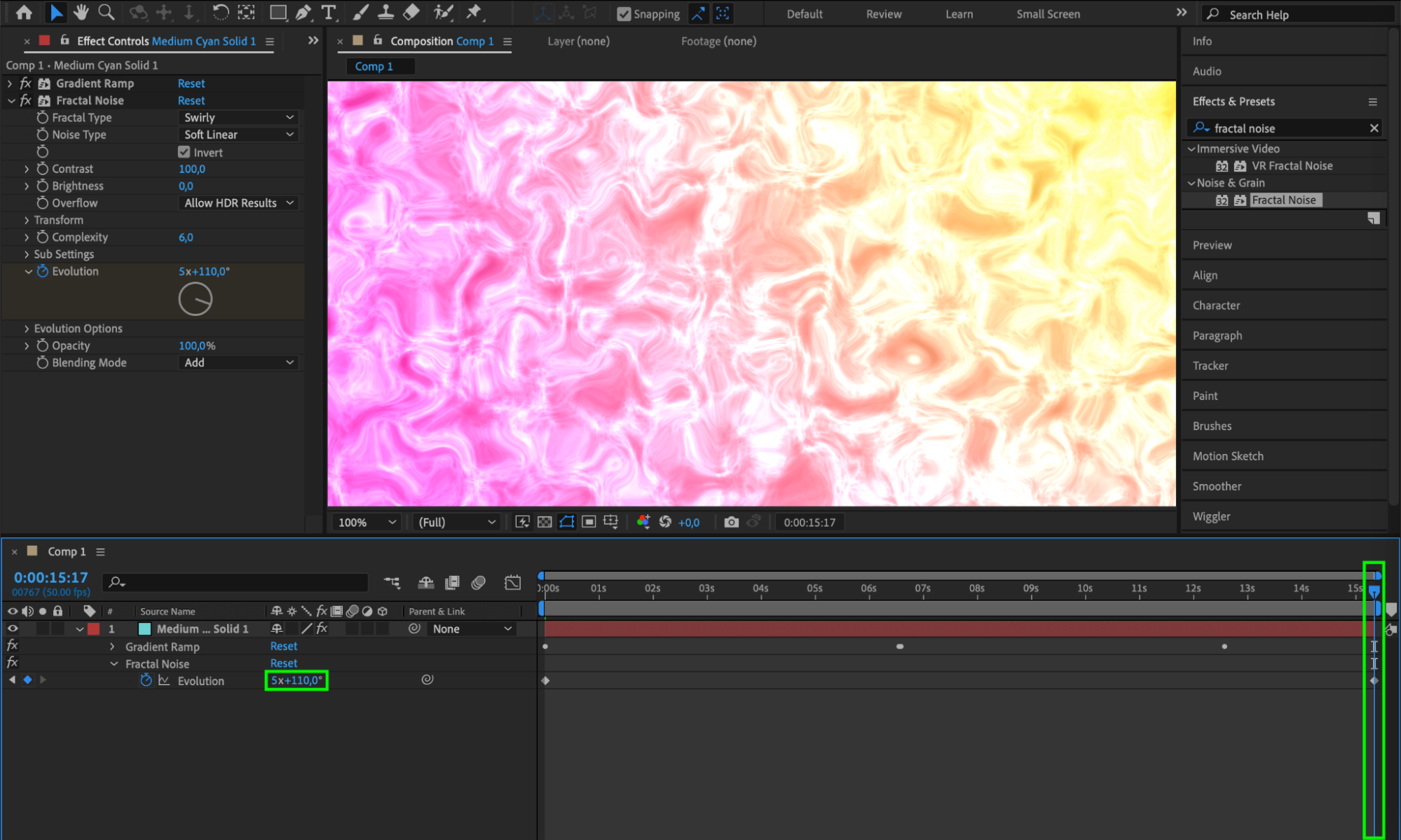The width and height of the screenshot is (1401, 840).
Task: Hide Medium Cyan Solid 1 layer
Action: pos(13,628)
